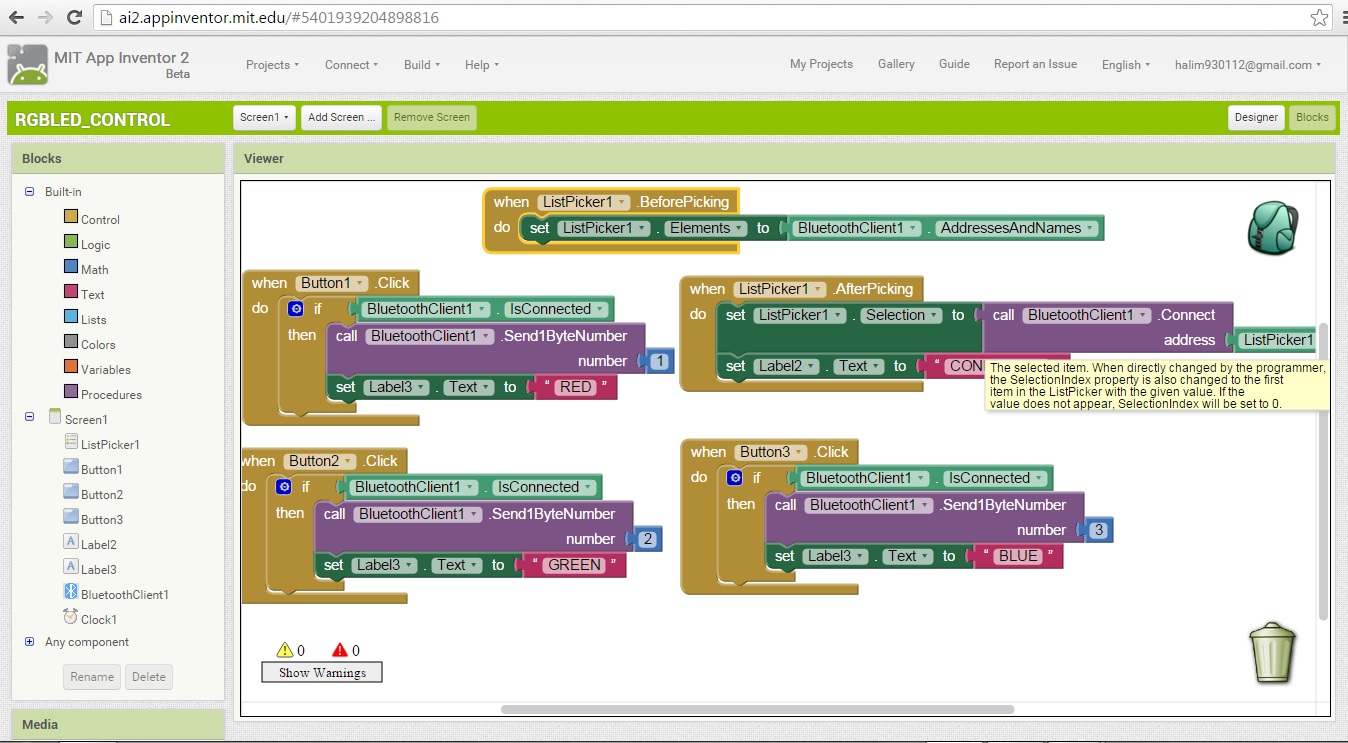The height and width of the screenshot is (743, 1348).
Task: Open the Gallery link
Action: 896,64
